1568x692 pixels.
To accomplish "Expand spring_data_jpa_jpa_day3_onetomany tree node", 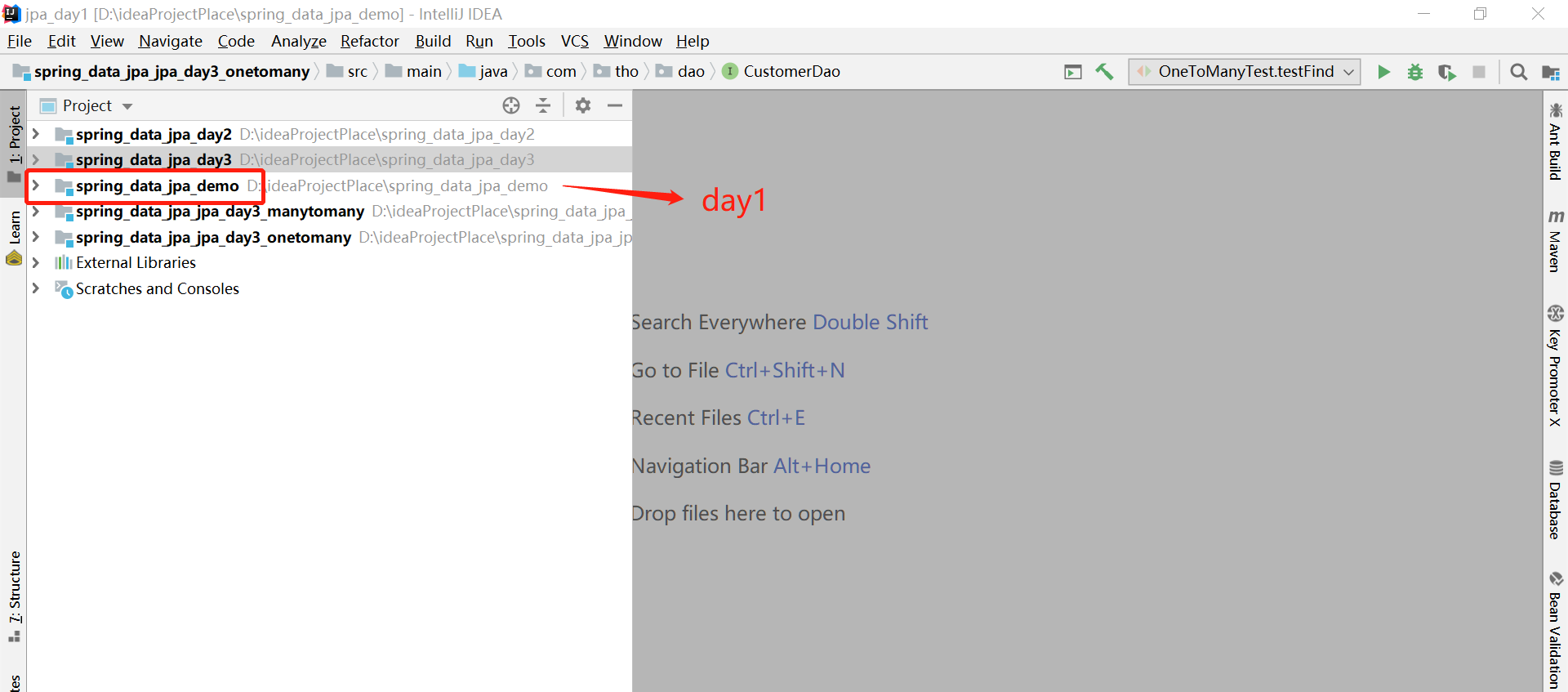I will (x=36, y=237).
